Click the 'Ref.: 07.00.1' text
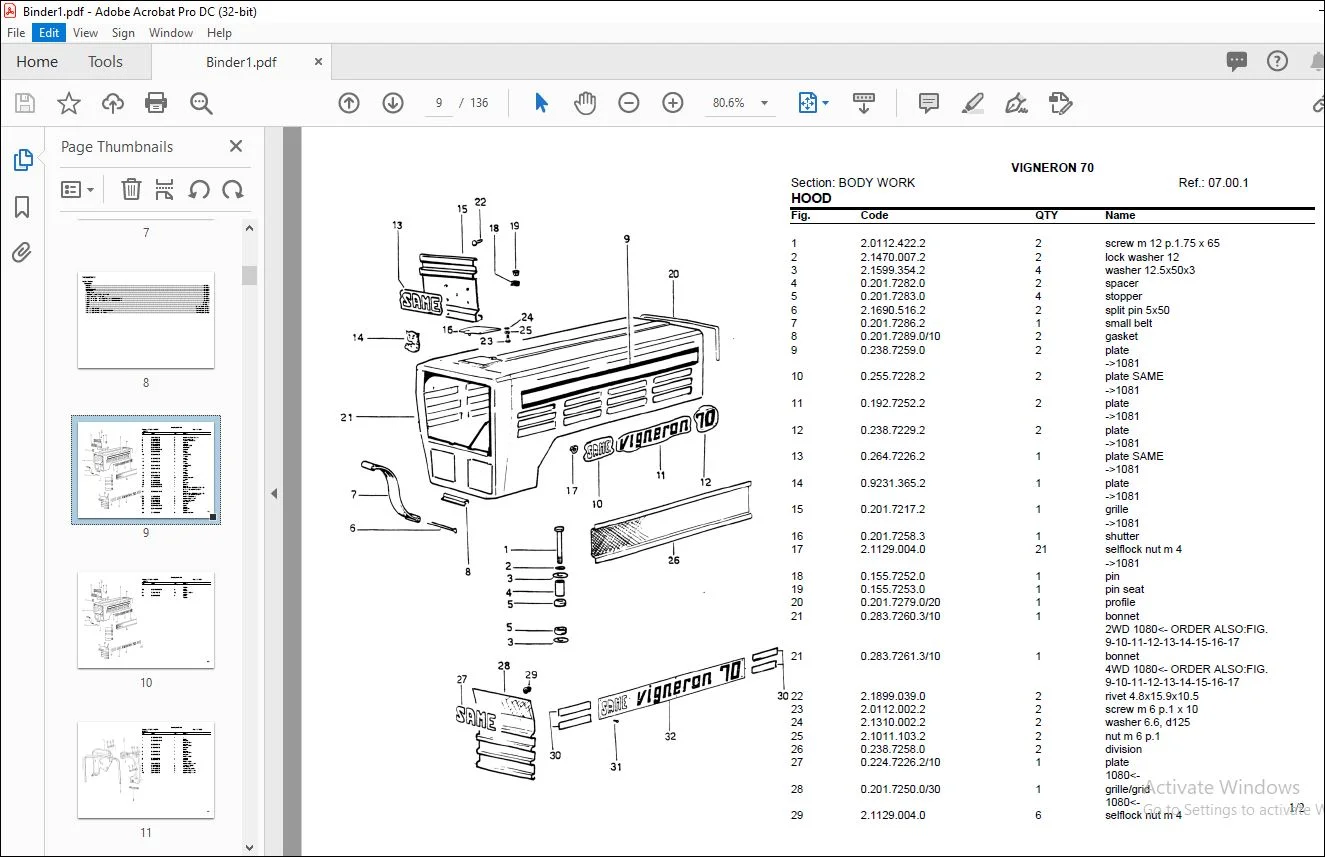1325x857 pixels. point(1214,183)
